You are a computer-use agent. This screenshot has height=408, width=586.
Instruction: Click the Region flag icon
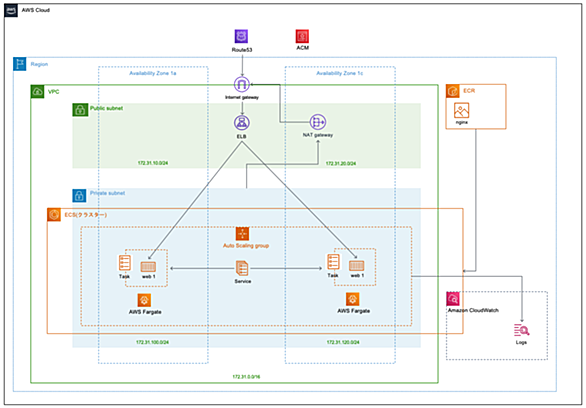[20, 64]
